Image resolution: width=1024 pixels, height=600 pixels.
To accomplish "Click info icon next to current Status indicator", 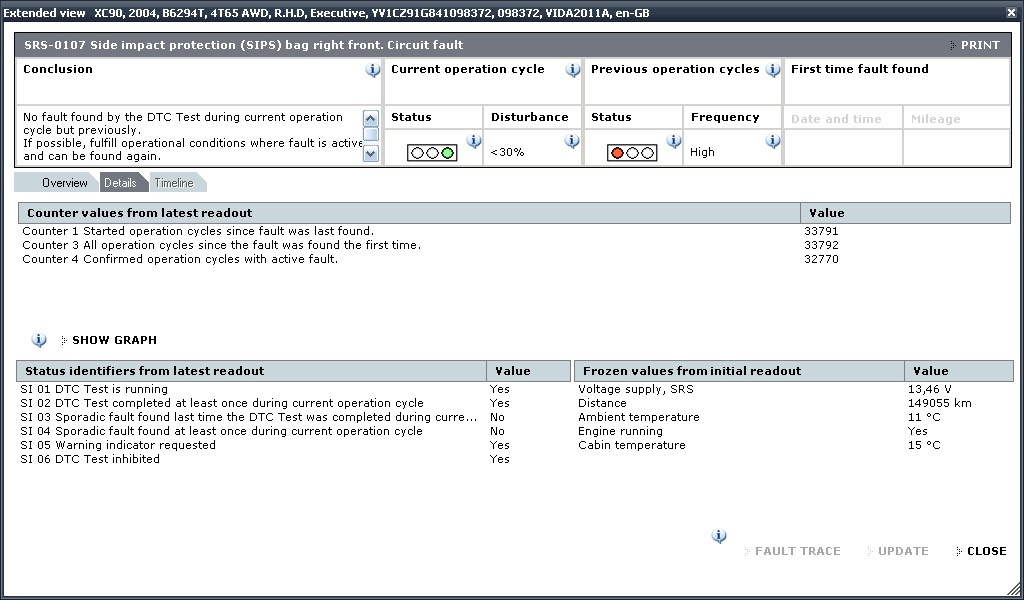I will 473,142.
